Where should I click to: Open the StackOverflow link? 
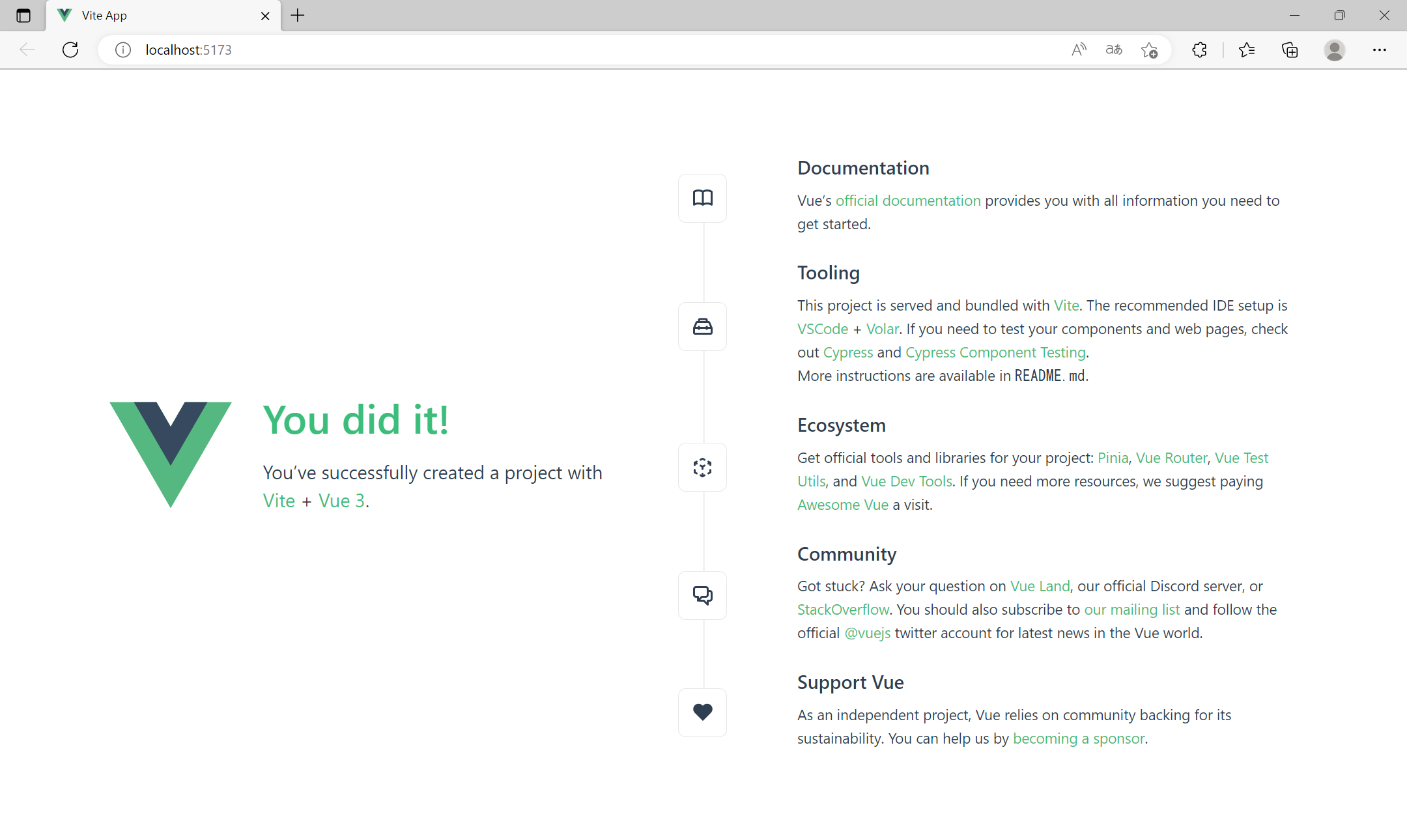point(843,609)
